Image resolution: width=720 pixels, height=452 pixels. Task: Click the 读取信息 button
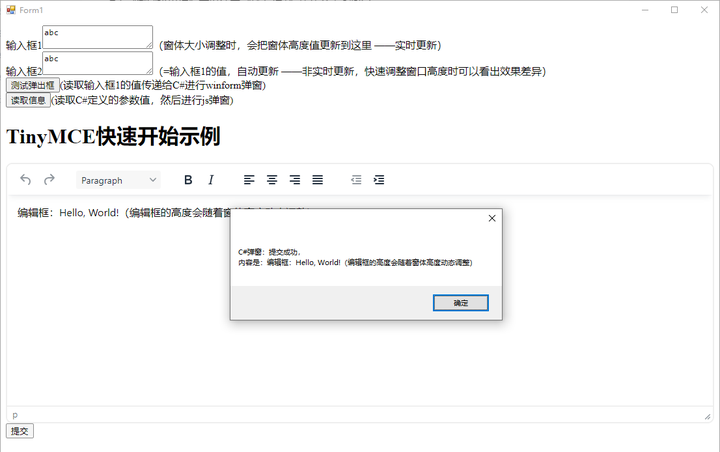(x=28, y=100)
